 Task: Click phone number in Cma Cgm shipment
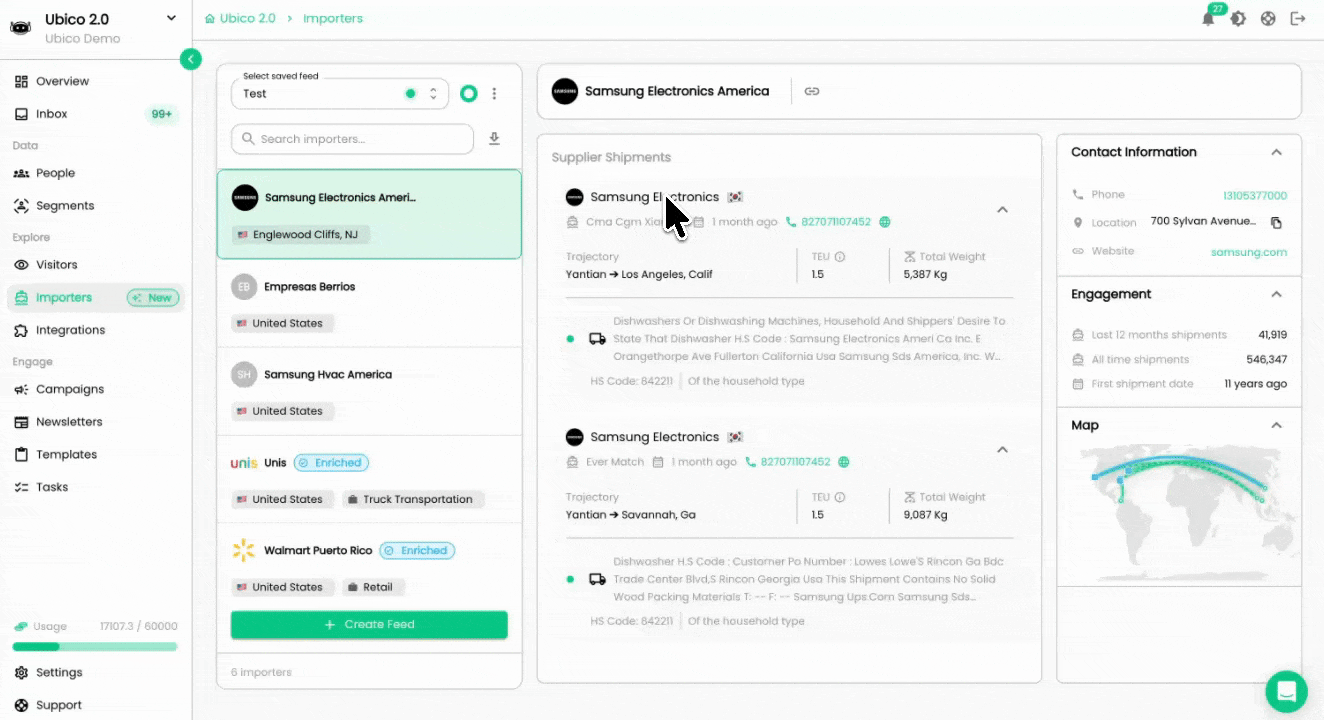(836, 222)
